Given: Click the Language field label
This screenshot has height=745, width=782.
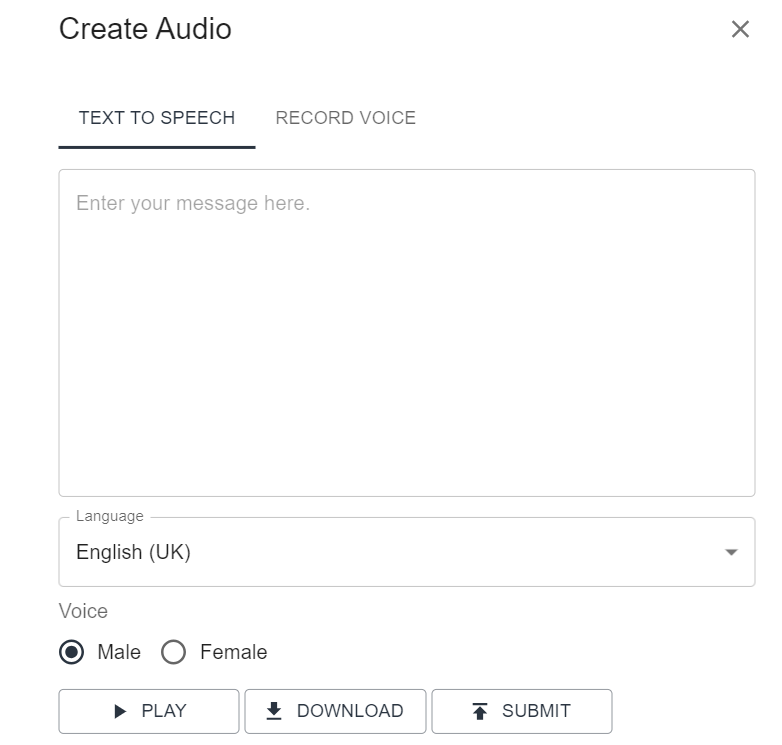Looking at the screenshot, I should (110, 517).
